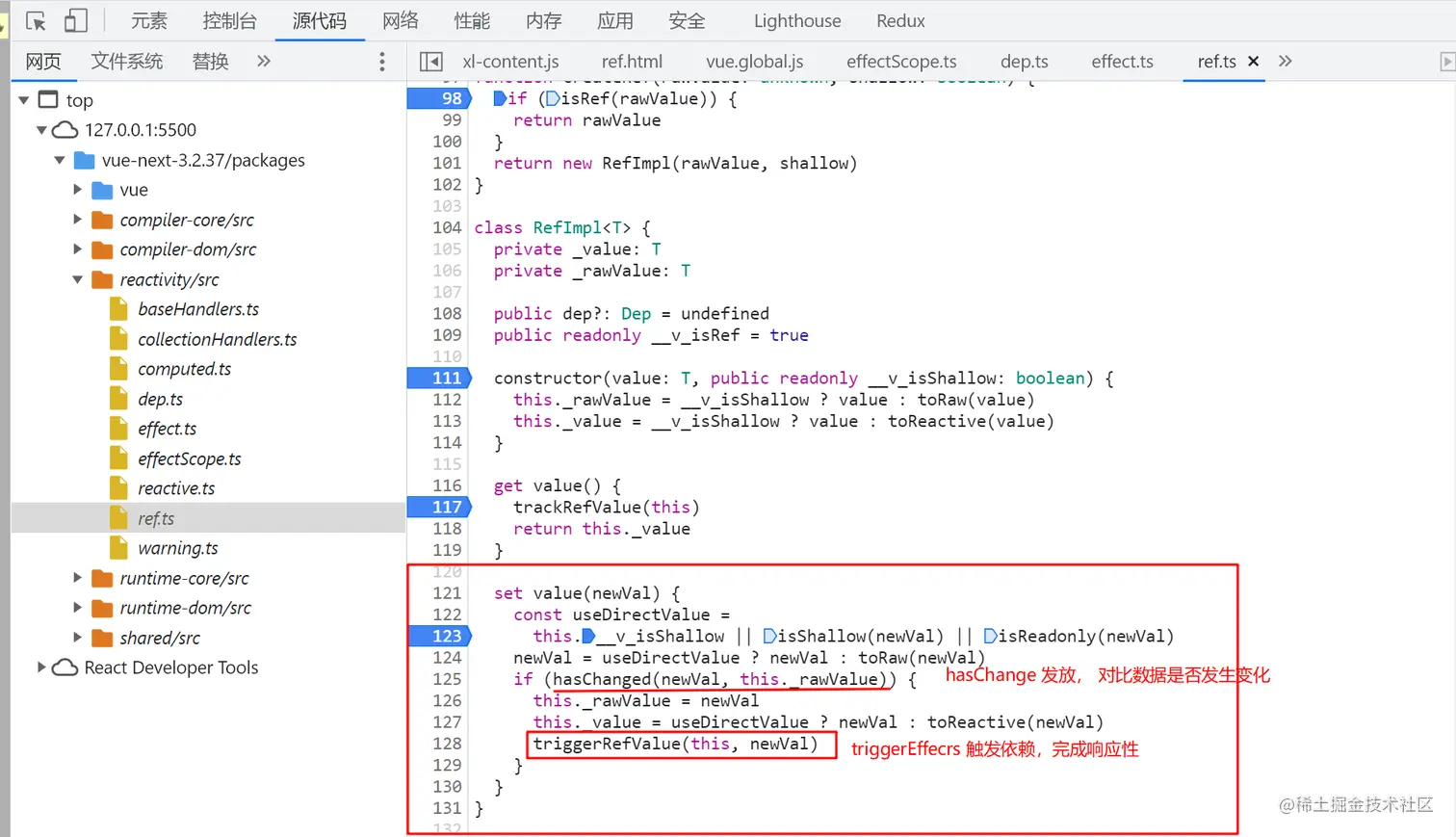Switch to the 网络 panel tab
The width and height of the screenshot is (1456, 837).
(x=401, y=20)
